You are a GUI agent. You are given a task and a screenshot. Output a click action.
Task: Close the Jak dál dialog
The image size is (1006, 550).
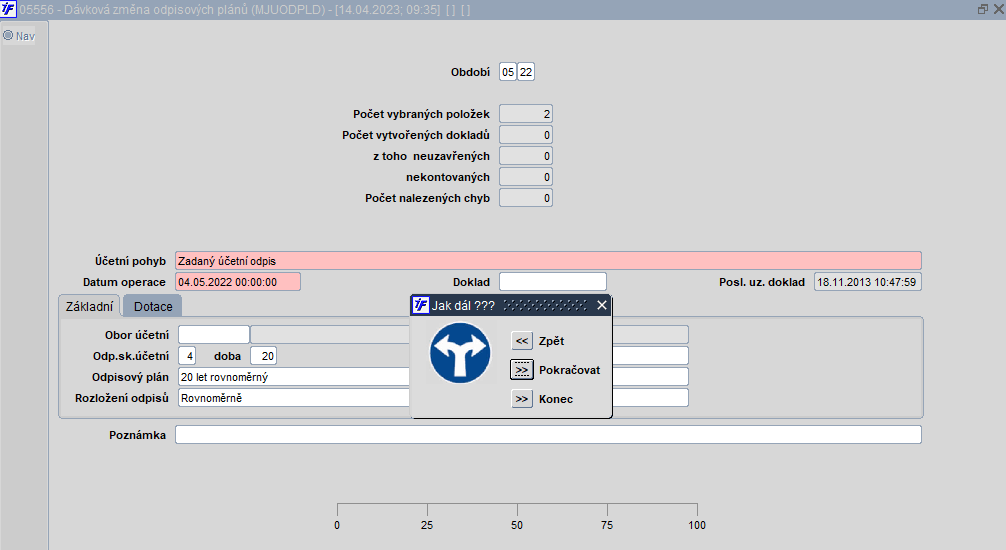coord(602,305)
